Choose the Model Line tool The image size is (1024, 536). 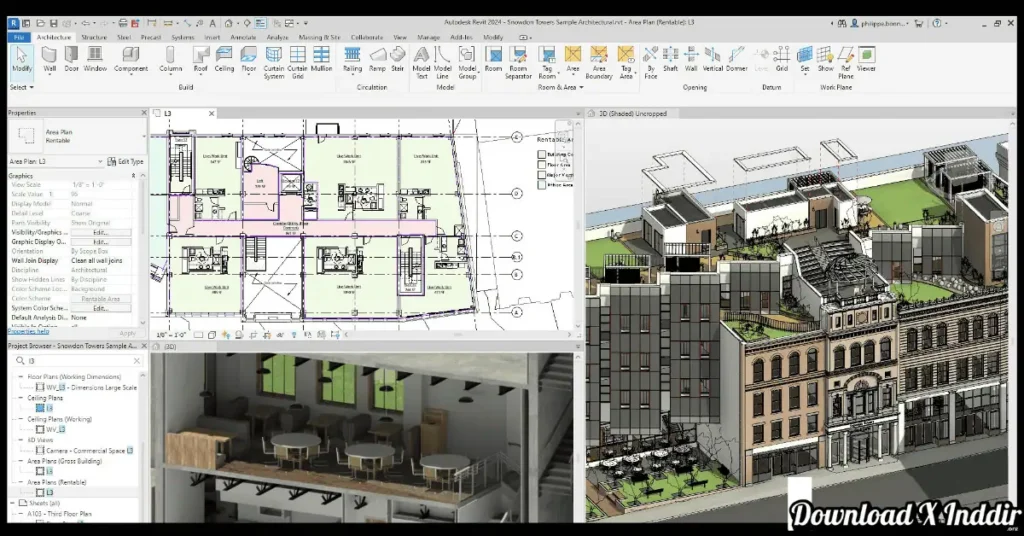442,63
